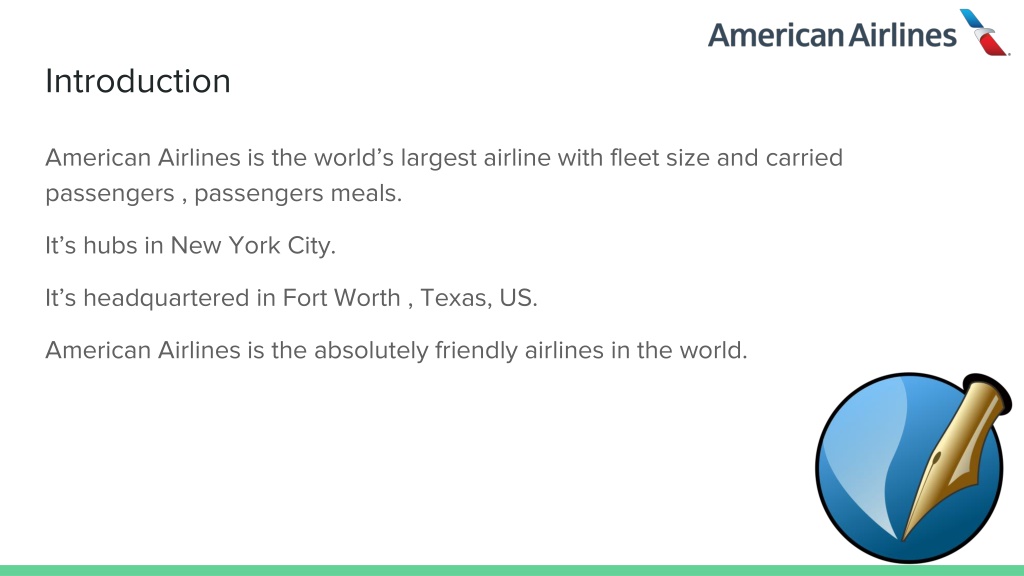Click the "passengers , passengers meals." line
Image resolution: width=1024 pixels, height=576 pixels.
(223, 194)
